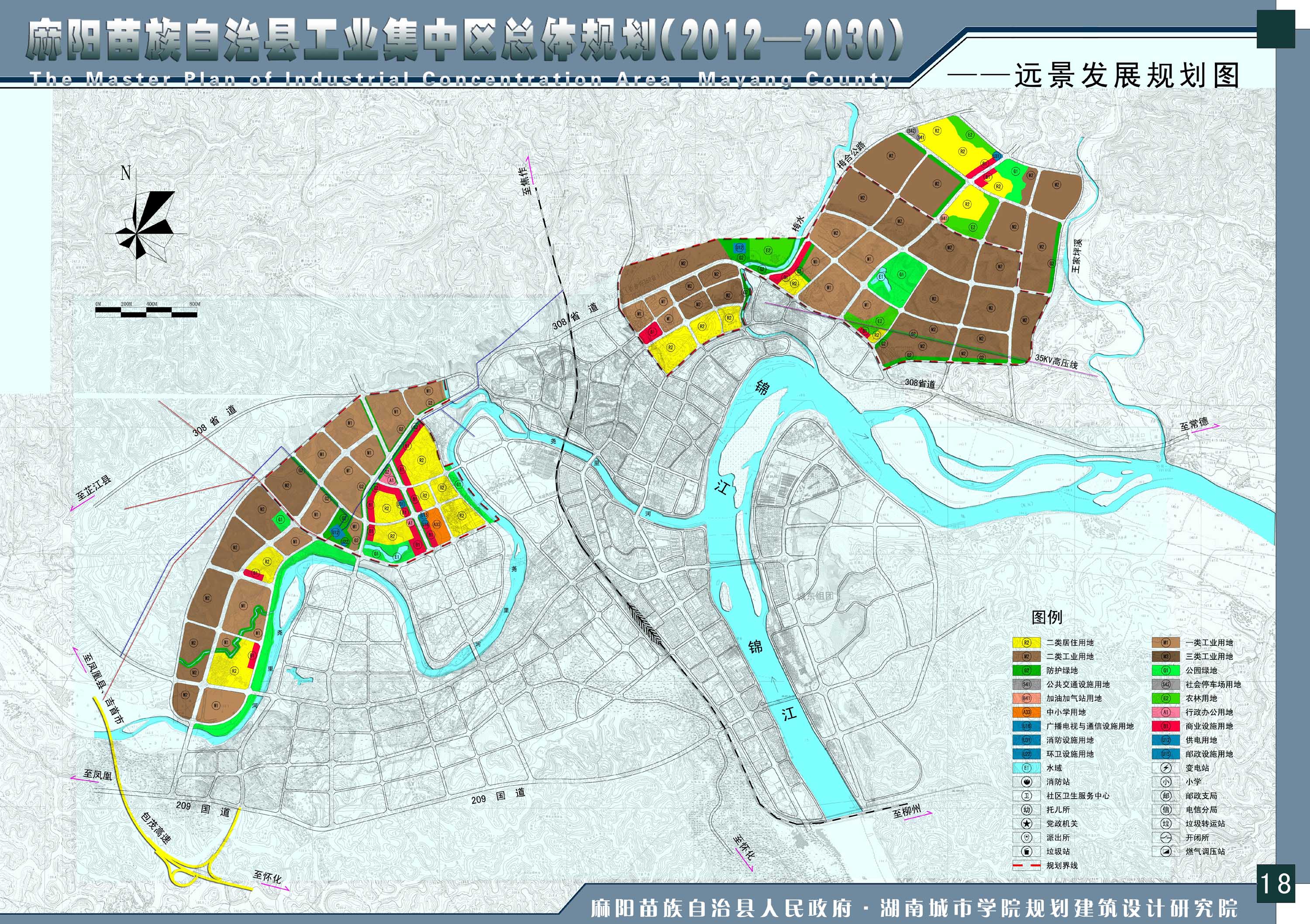Click the party and government (党政机关) star icon

[1027, 824]
